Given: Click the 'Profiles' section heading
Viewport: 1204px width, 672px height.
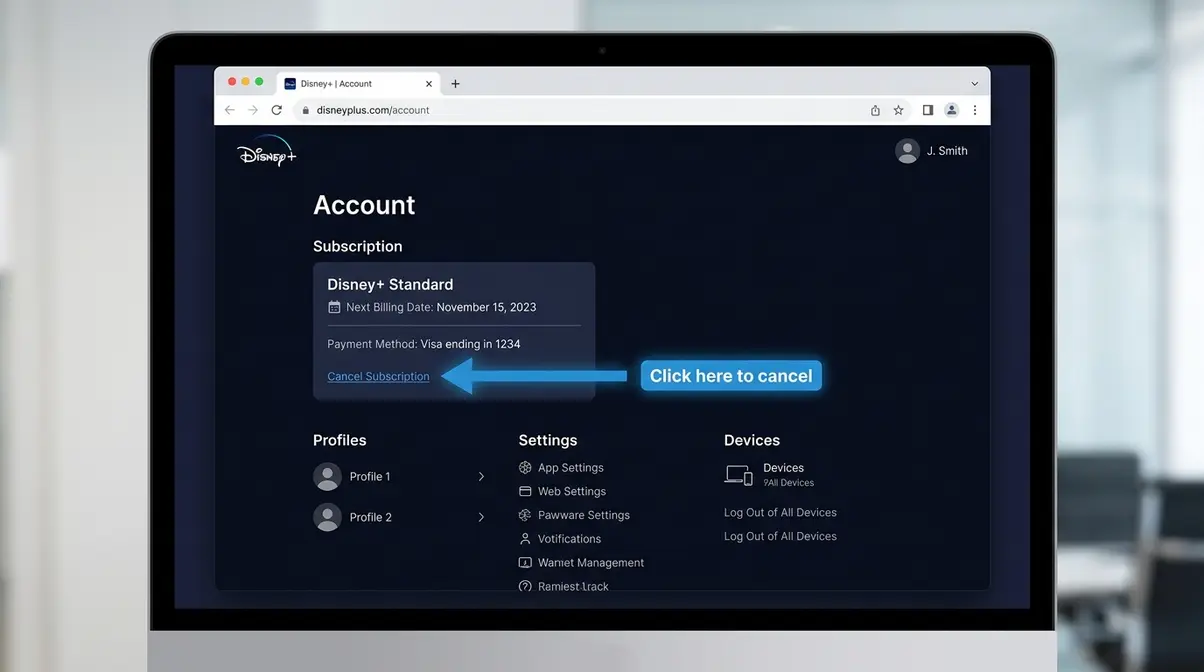Looking at the screenshot, I should pos(340,440).
